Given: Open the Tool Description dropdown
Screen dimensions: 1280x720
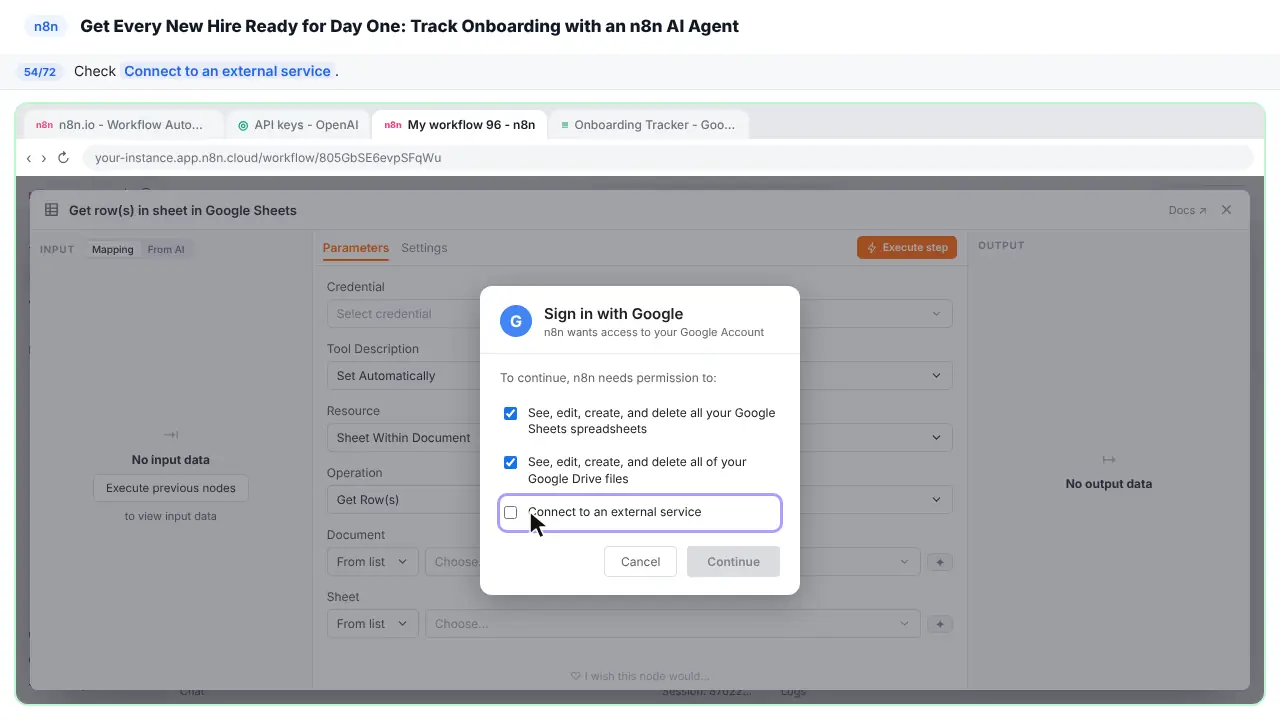Looking at the screenshot, I should [x=640, y=376].
